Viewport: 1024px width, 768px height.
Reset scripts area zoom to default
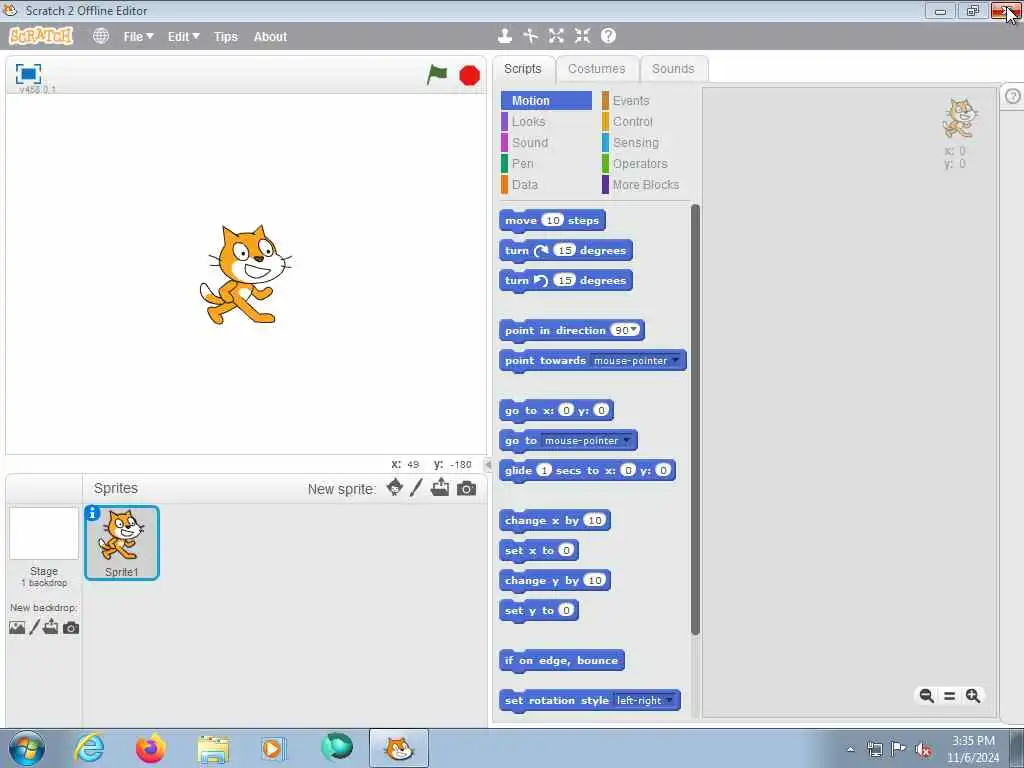(x=950, y=696)
